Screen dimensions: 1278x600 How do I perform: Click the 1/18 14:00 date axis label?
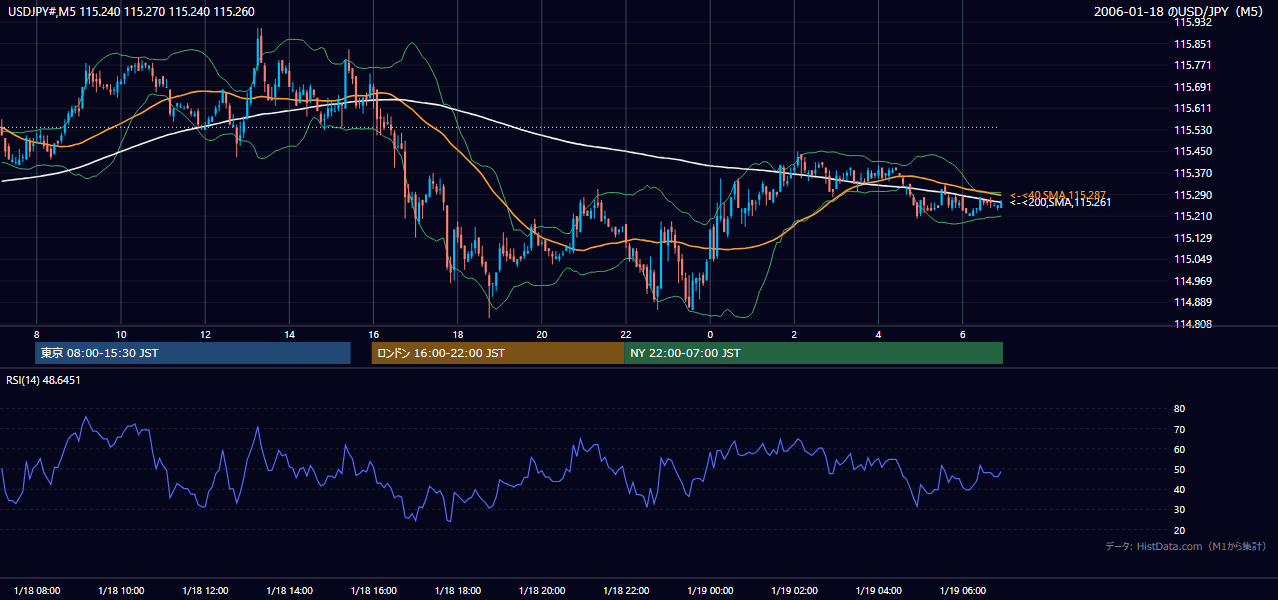[289, 591]
